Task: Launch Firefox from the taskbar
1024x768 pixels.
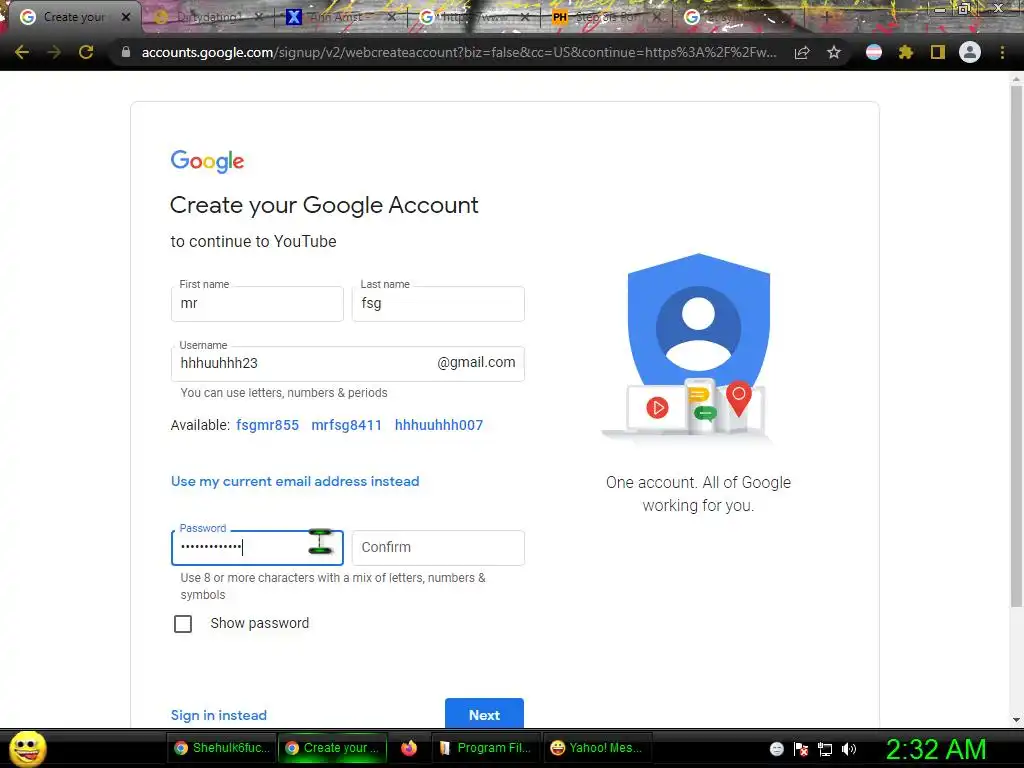Action: pos(409,748)
